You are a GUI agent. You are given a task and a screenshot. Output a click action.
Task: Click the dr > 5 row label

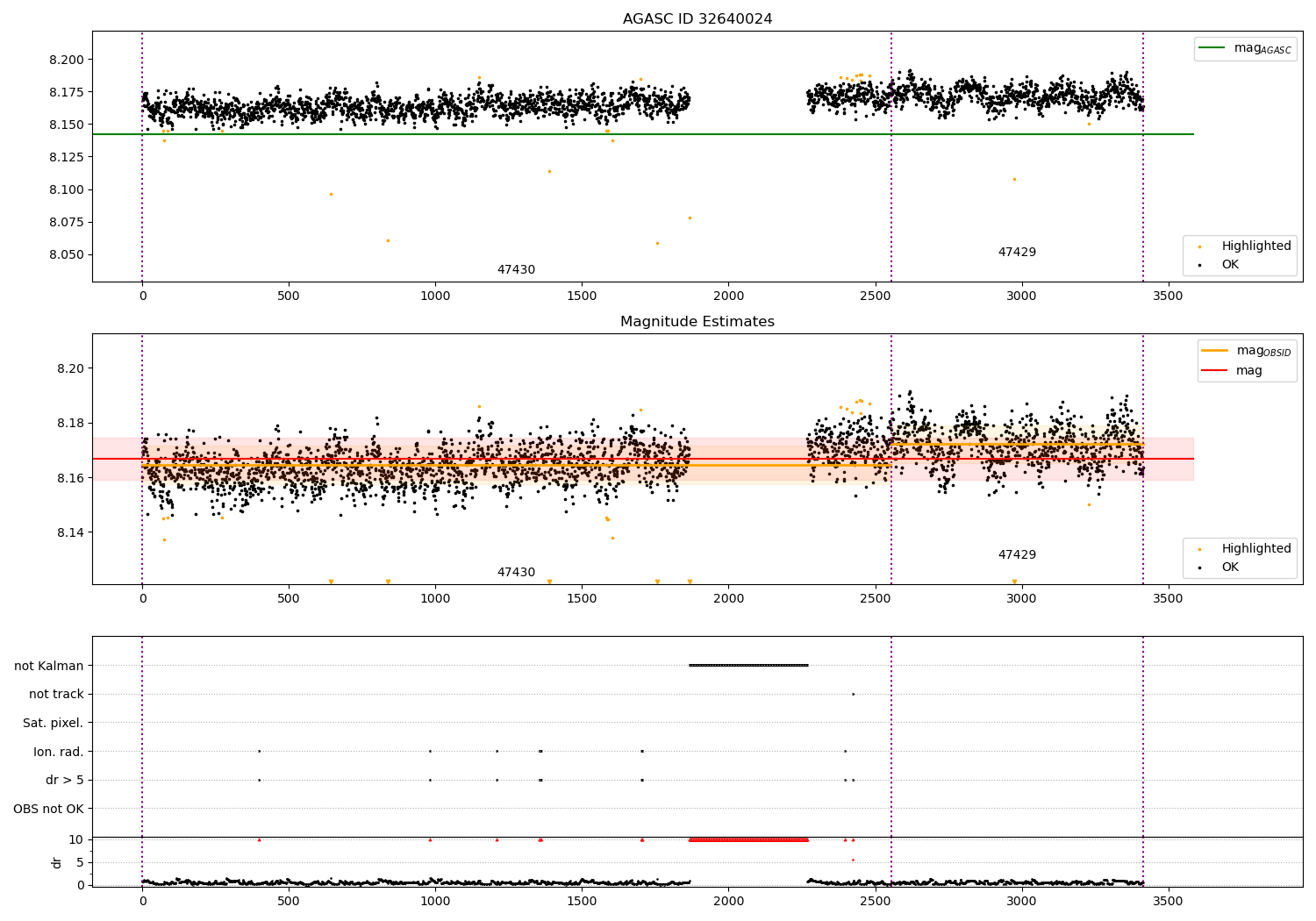65,781
